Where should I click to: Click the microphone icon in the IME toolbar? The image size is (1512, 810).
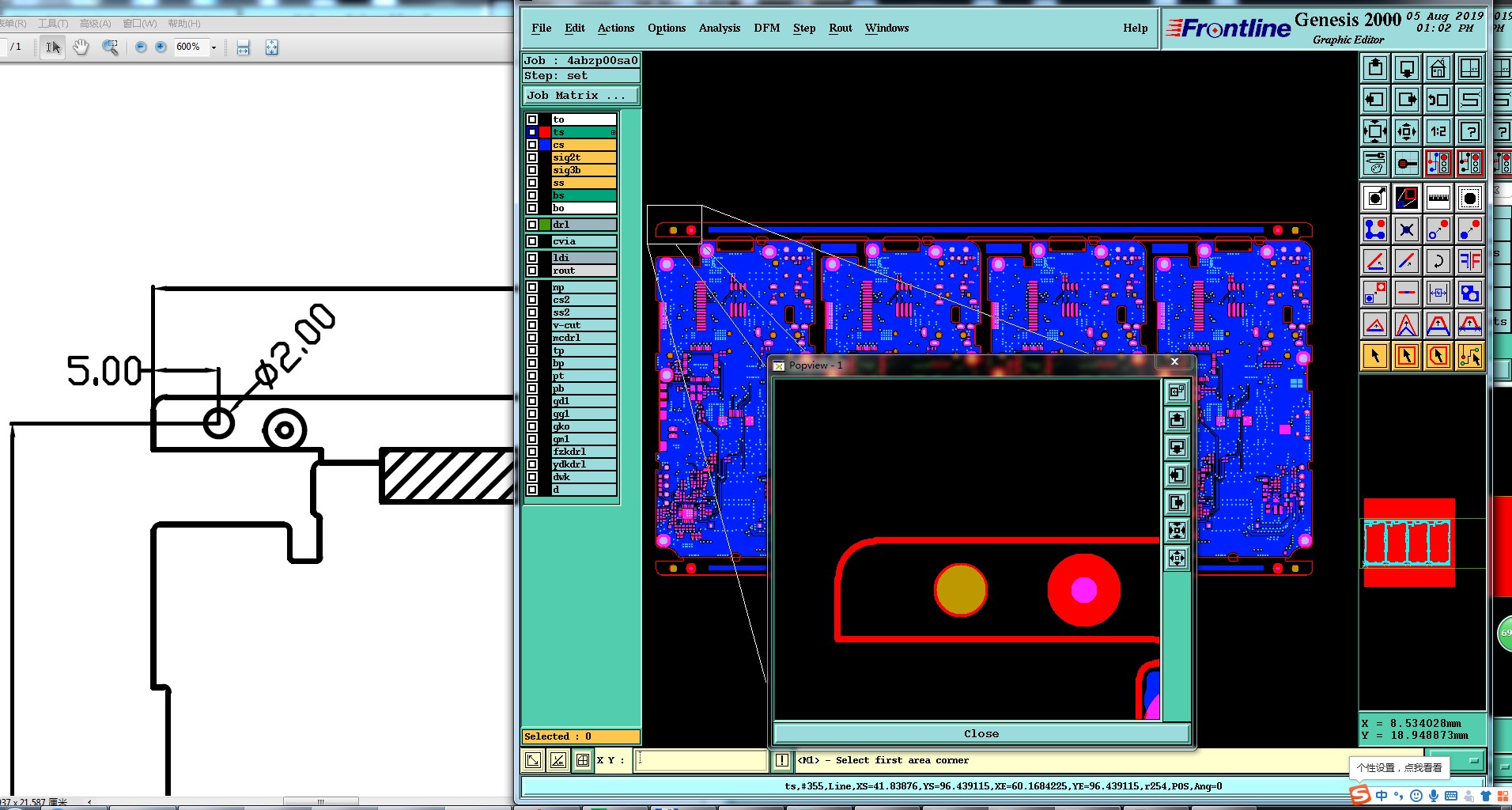tap(1433, 796)
